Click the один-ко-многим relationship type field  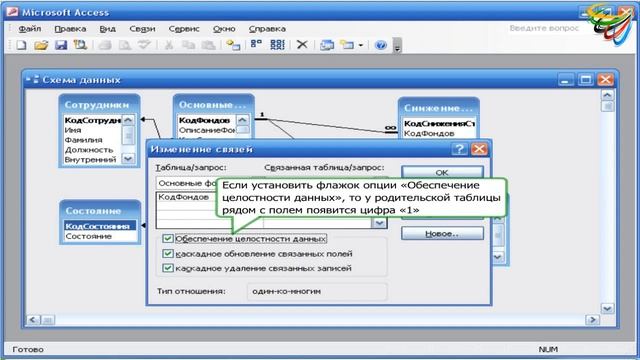pos(317,291)
